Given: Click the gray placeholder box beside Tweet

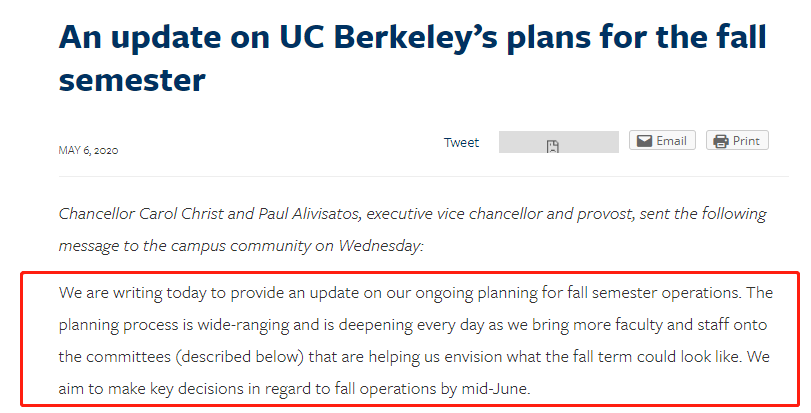Looking at the screenshot, I should (x=559, y=142).
